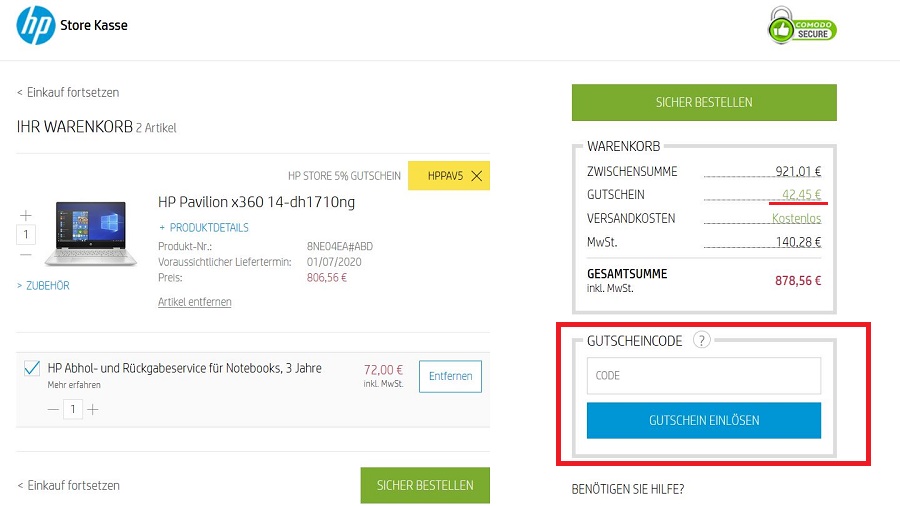Click the Kostenlos shipping cost value
The height and width of the screenshot is (506, 900).
(796, 219)
